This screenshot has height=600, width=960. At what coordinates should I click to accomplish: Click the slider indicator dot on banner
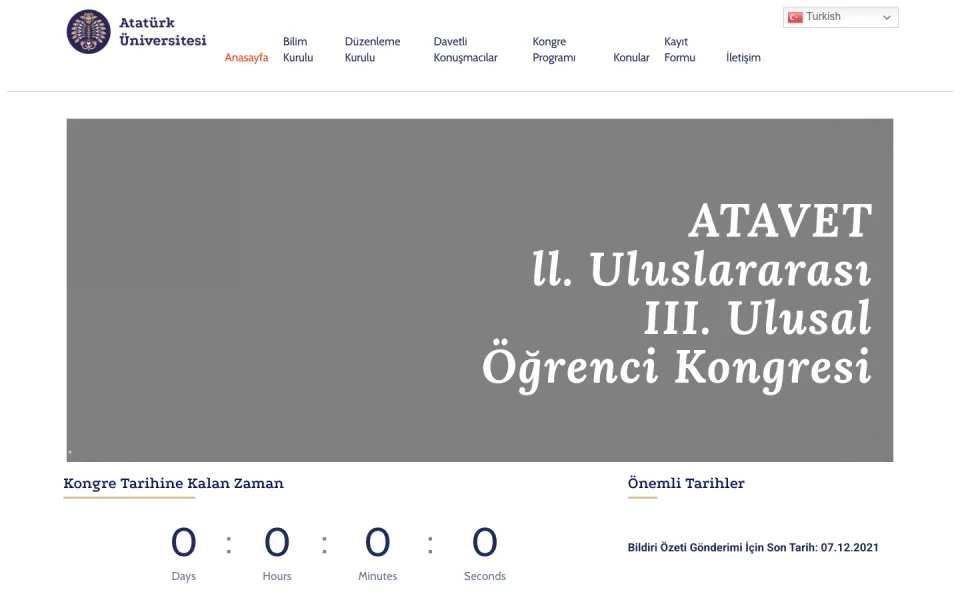coord(70,452)
